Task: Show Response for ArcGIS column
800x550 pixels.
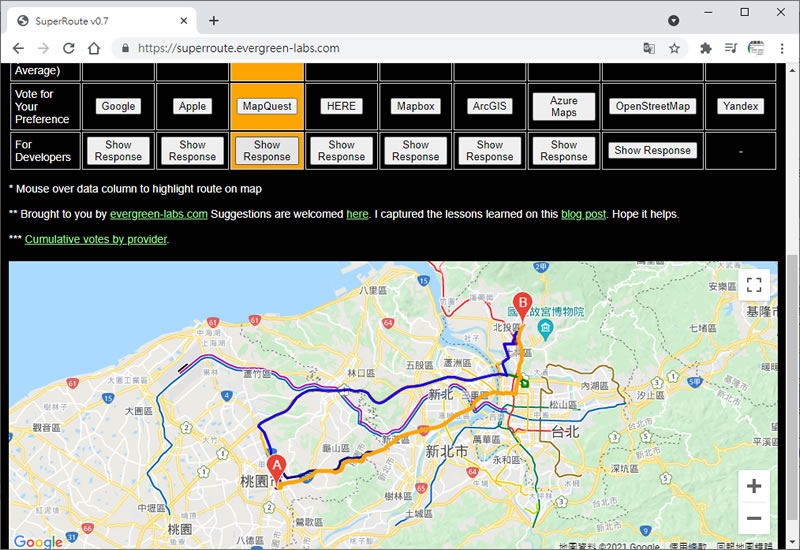Action: pos(490,151)
